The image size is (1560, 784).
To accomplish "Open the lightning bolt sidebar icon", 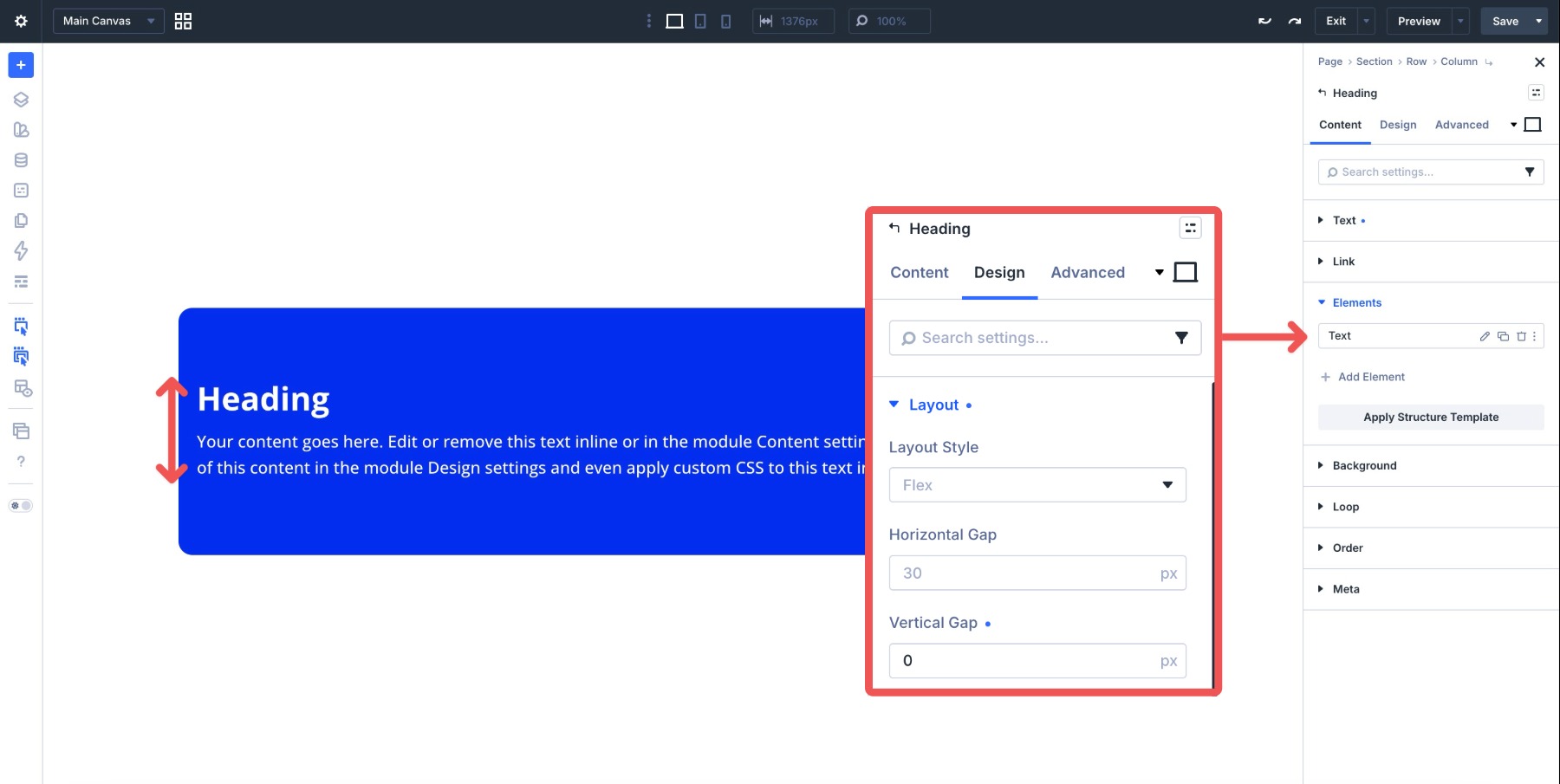I will pyautogui.click(x=21, y=251).
